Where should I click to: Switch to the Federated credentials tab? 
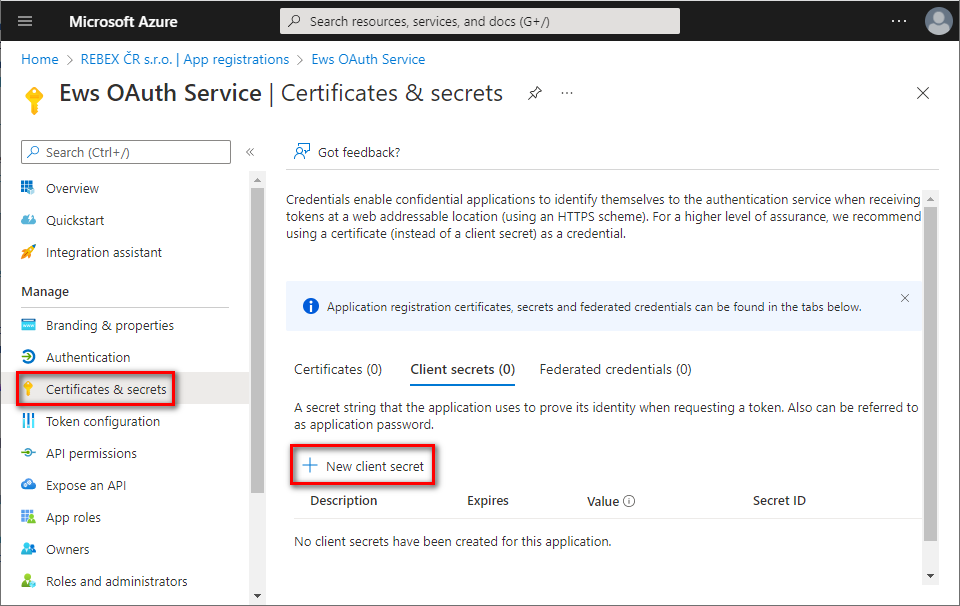coord(615,369)
